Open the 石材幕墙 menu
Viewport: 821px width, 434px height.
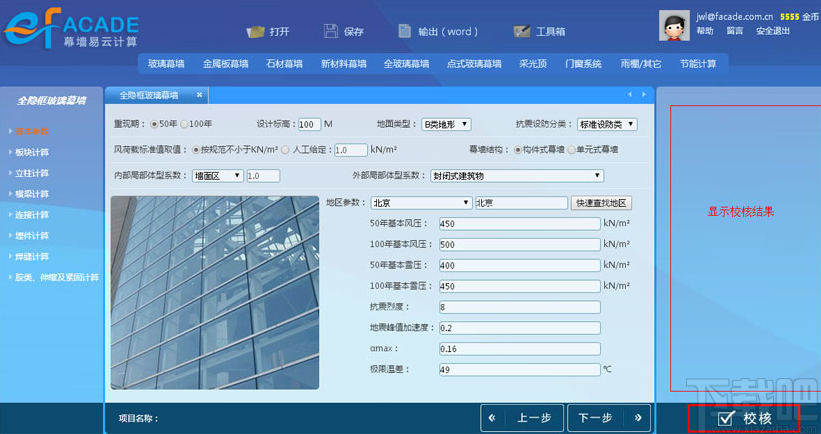(284, 64)
